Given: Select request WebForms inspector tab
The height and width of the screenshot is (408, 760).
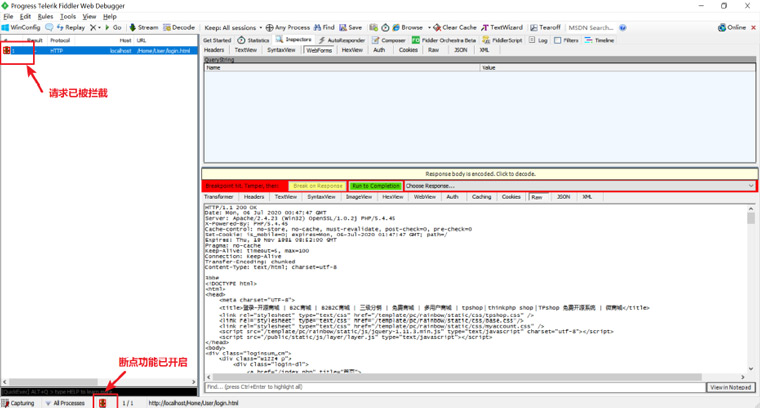Looking at the screenshot, I should [319, 50].
